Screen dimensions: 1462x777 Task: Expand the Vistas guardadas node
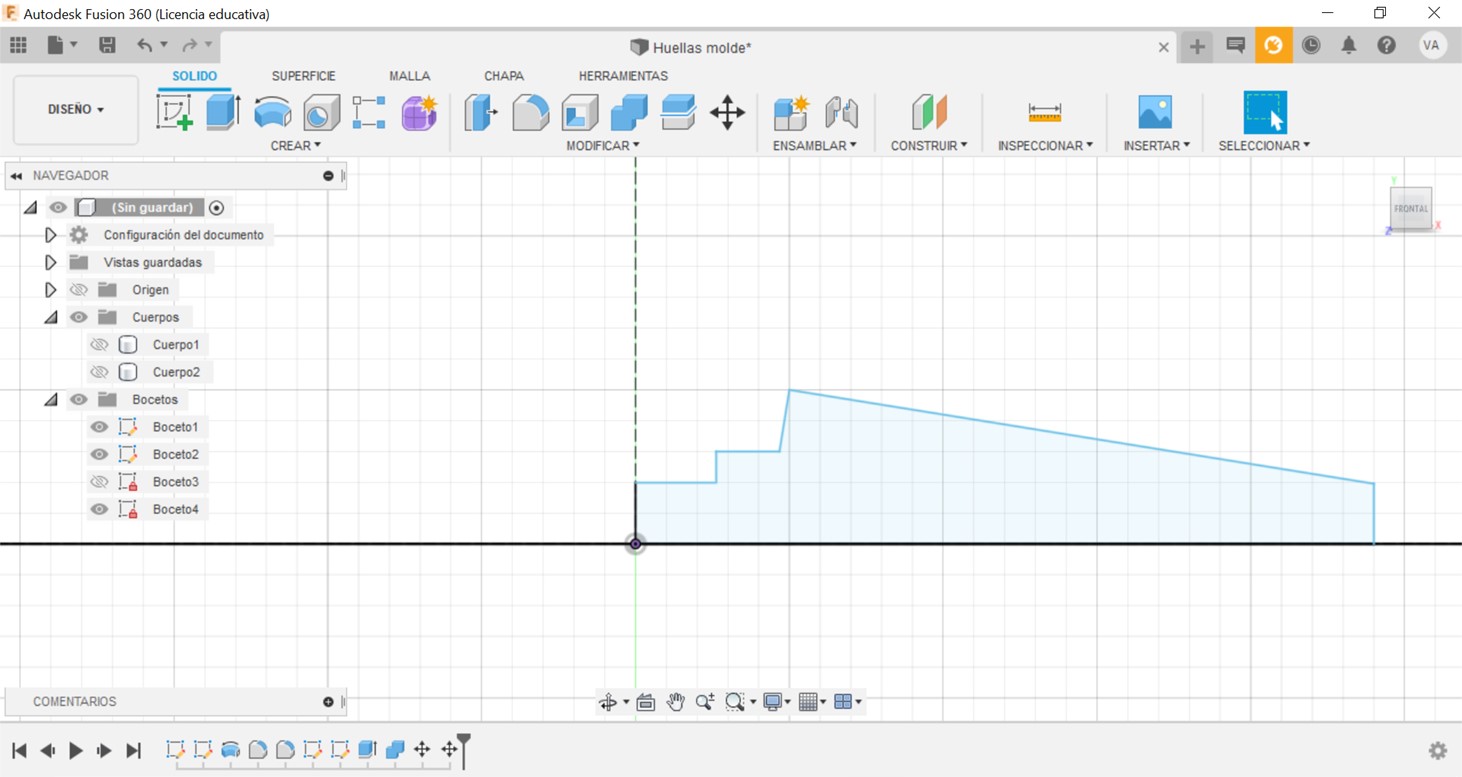point(50,262)
